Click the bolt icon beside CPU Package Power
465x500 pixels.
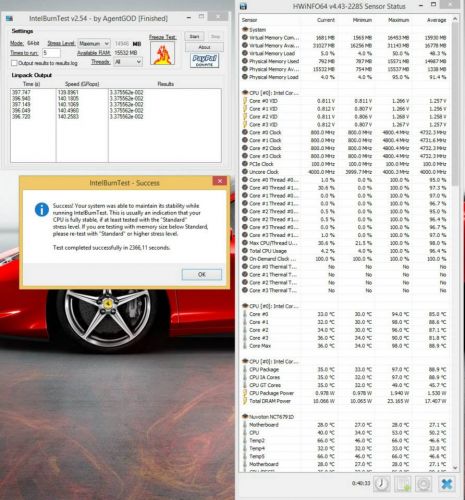coord(245,393)
